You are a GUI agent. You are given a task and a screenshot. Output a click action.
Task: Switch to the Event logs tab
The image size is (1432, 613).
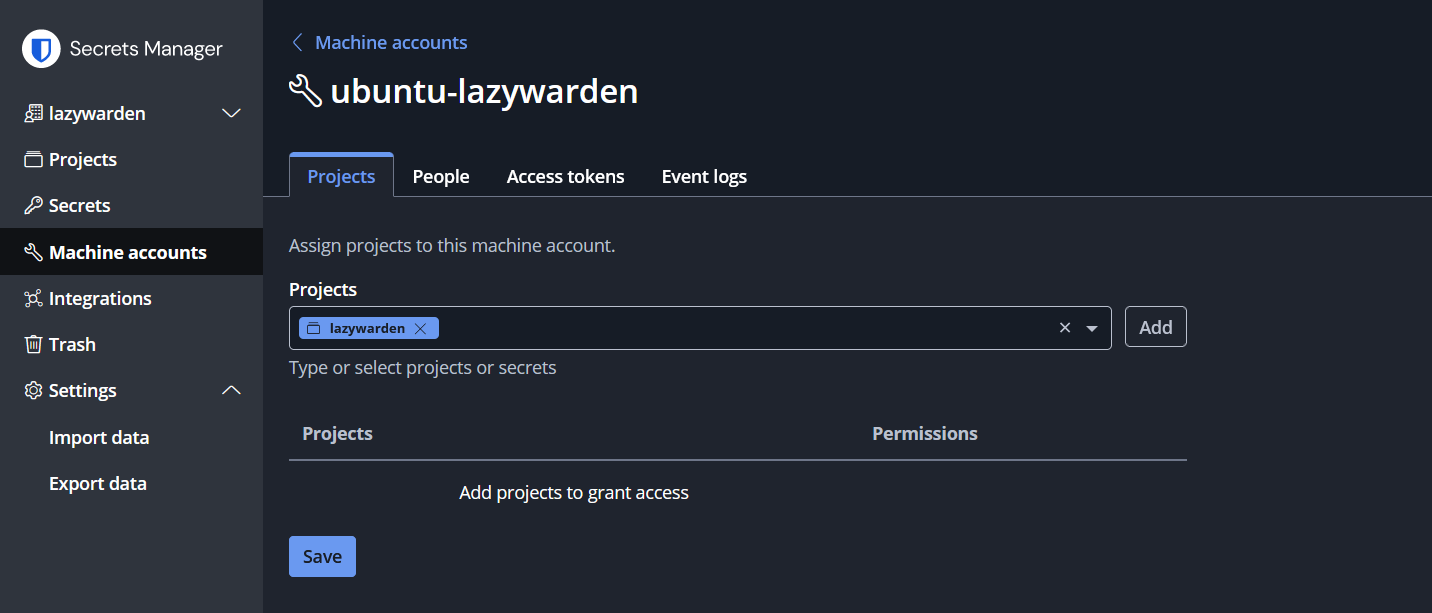[x=704, y=176]
